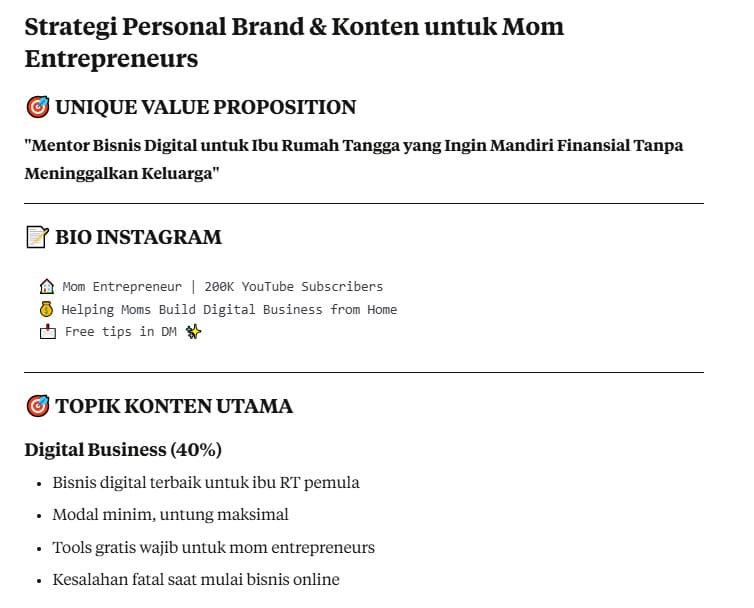This screenshot has width=754, height=608.
Task: Click the house emoji before Mom Entrepreneur
Action: 46,286
